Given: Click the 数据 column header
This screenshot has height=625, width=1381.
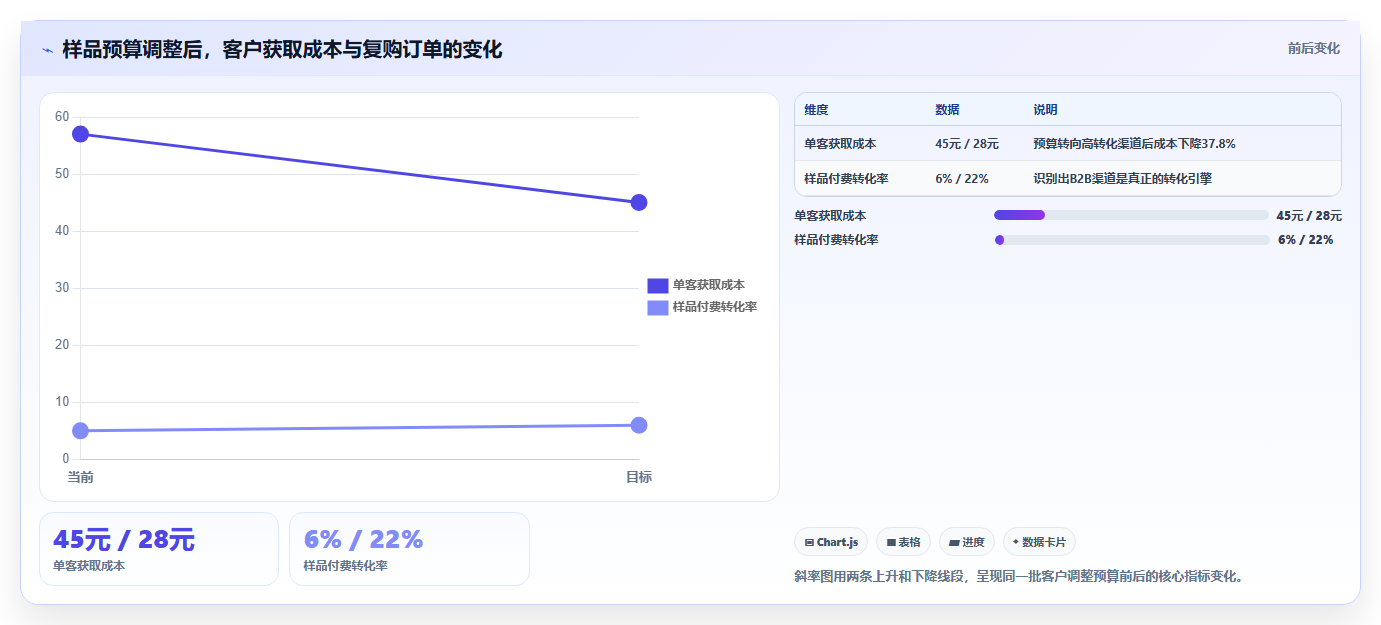Looking at the screenshot, I should coord(947,110).
